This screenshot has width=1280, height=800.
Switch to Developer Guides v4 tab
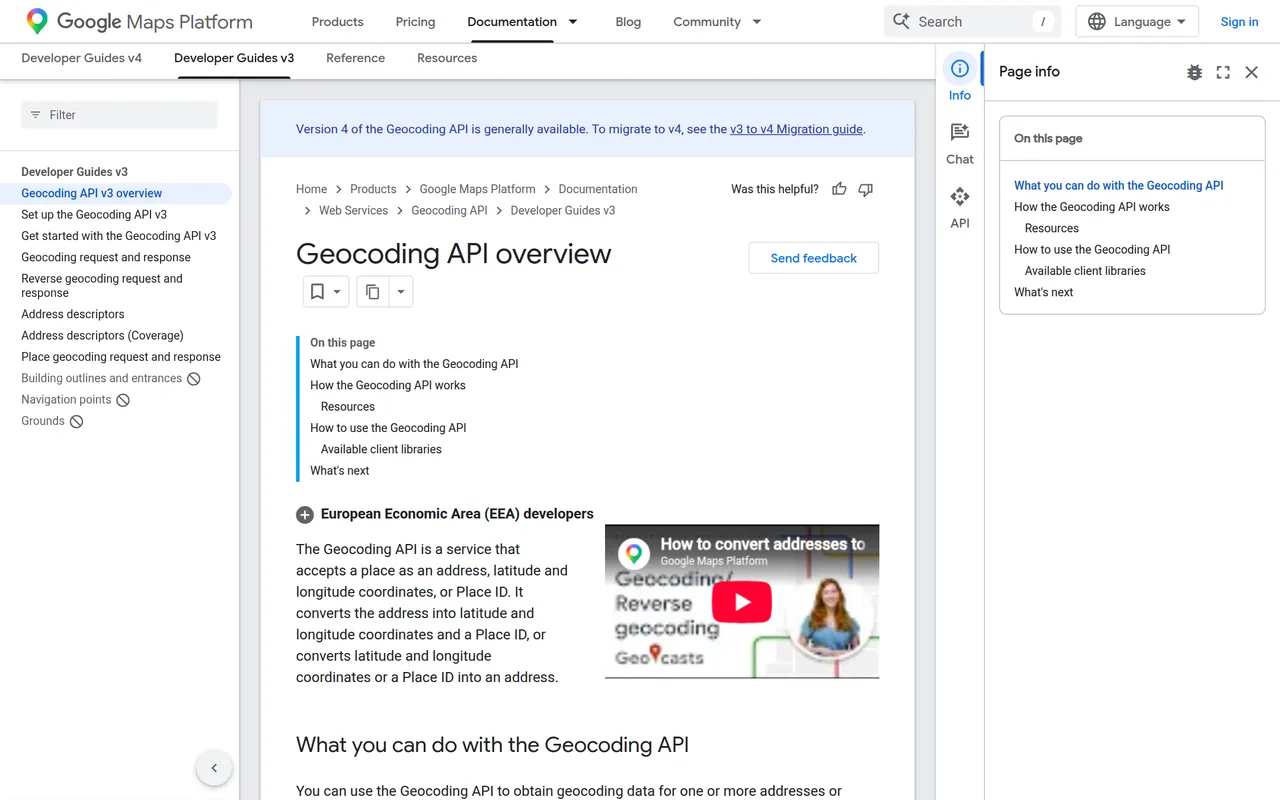tap(82, 58)
